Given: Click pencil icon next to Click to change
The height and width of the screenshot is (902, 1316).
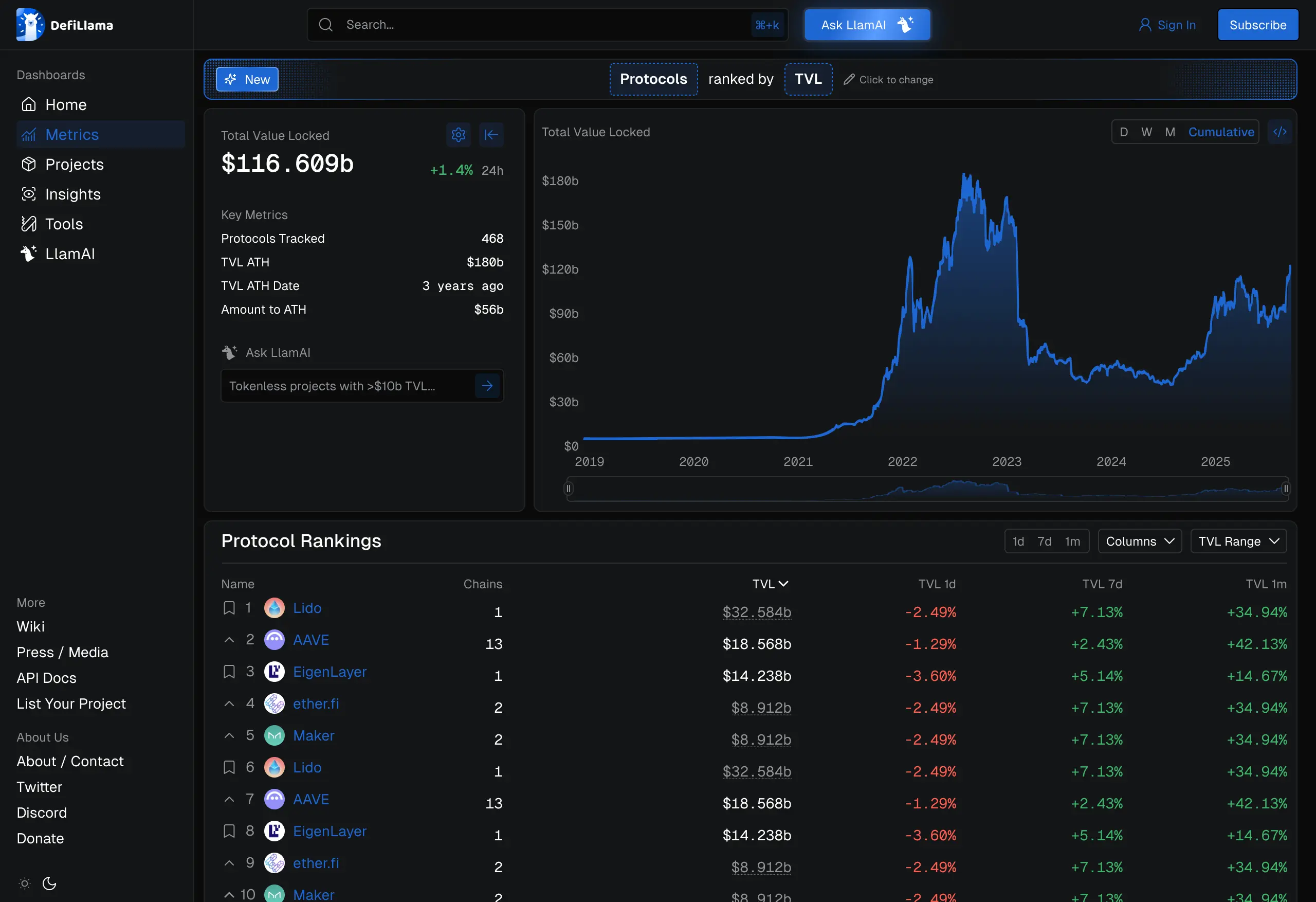Looking at the screenshot, I should 848,80.
